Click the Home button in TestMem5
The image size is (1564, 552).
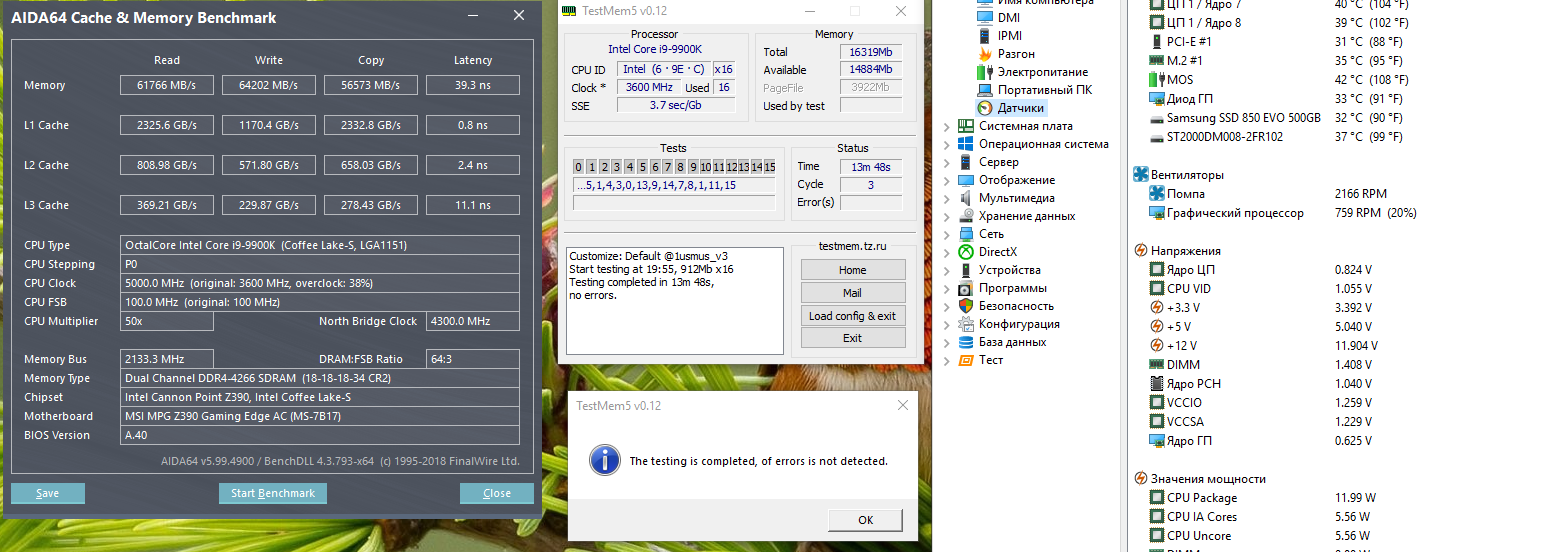coord(853,270)
